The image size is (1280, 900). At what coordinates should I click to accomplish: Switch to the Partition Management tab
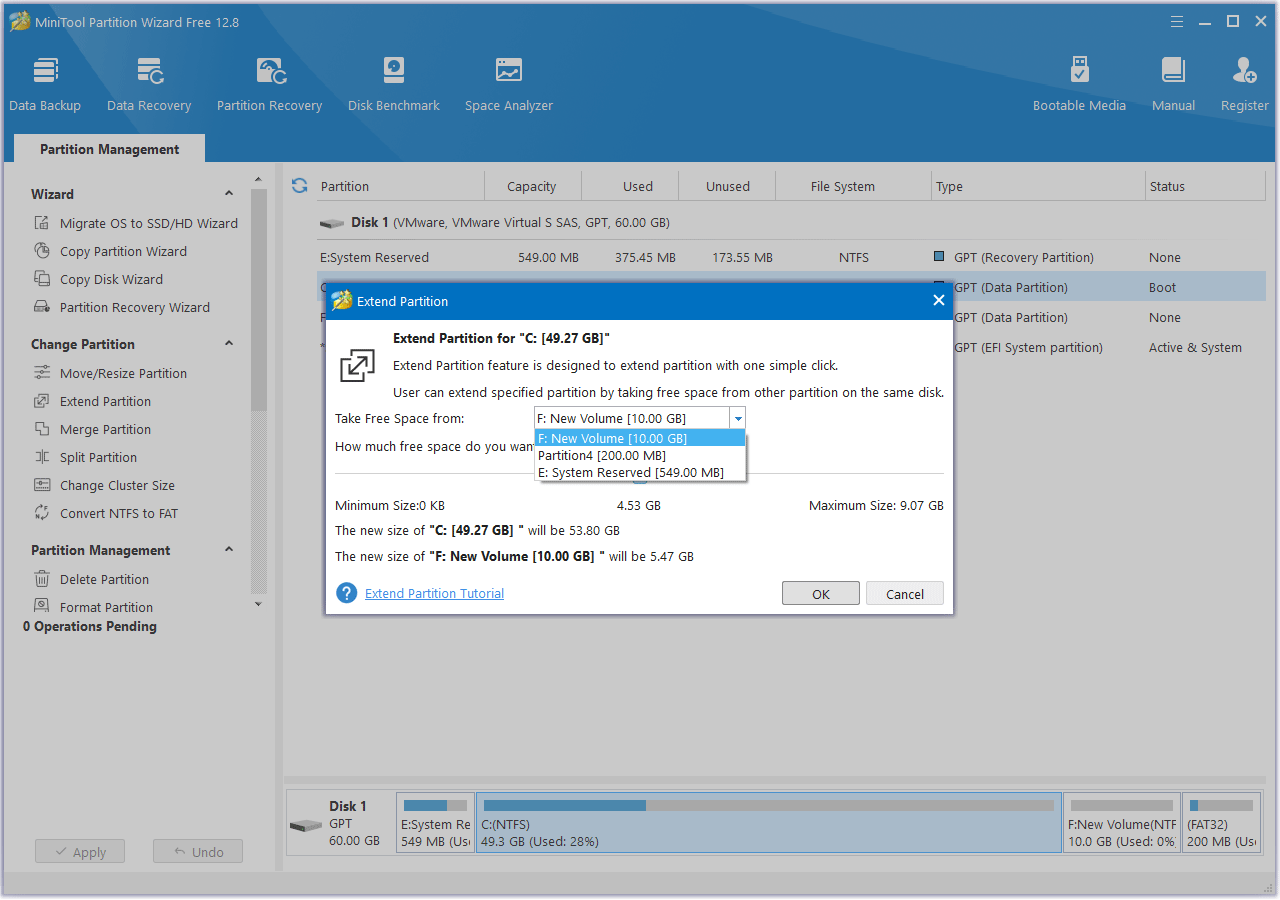[x=108, y=148]
